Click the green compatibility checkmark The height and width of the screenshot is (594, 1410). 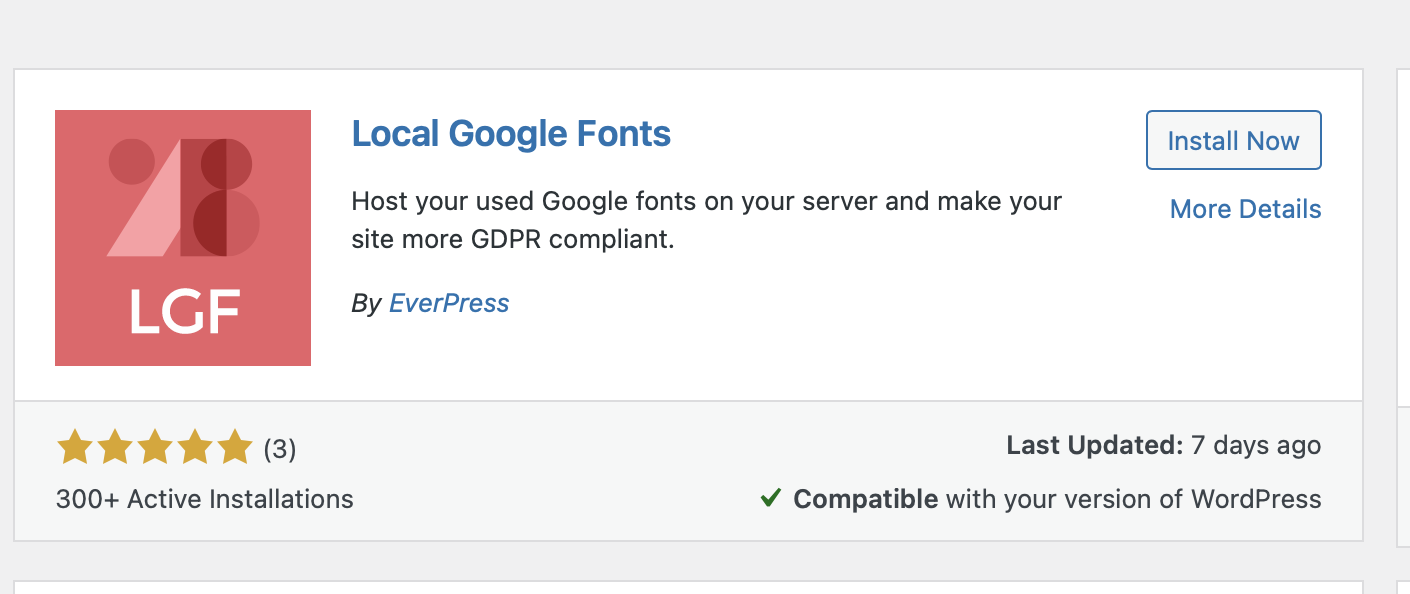[x=770, y=498]
